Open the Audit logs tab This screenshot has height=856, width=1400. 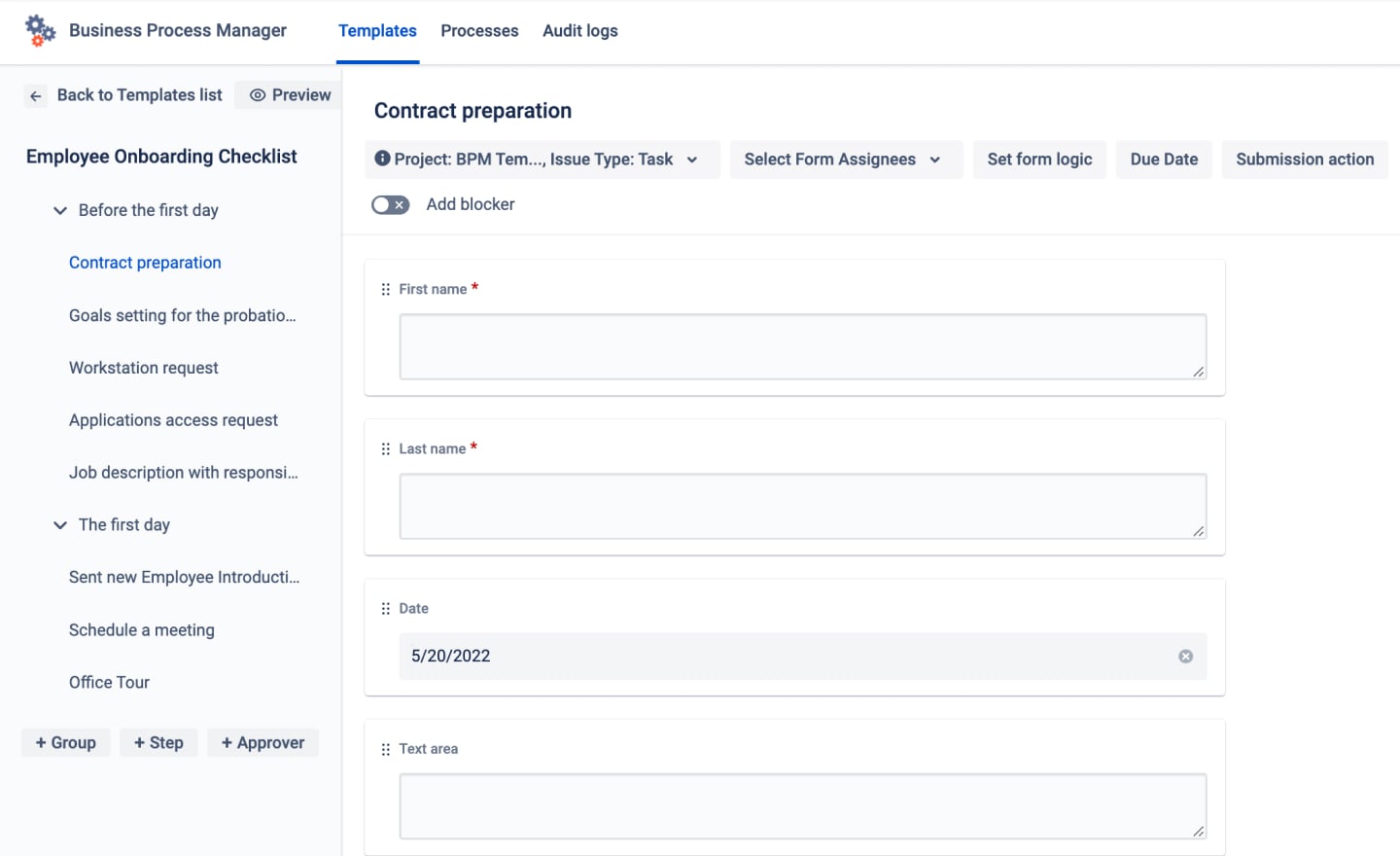[x=580, y=31]
